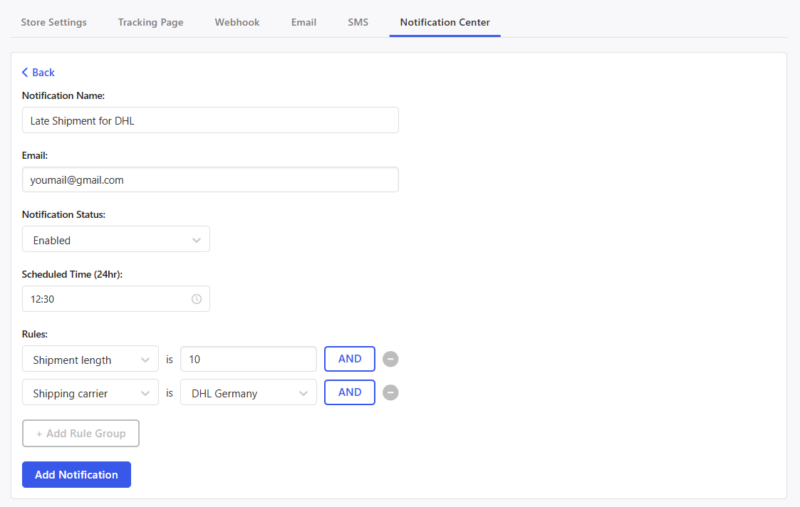Remove the Shipment length rule with minus icon
Image resolution: width=800 pixels, height=507 pixels.
[x=390, y=359]
